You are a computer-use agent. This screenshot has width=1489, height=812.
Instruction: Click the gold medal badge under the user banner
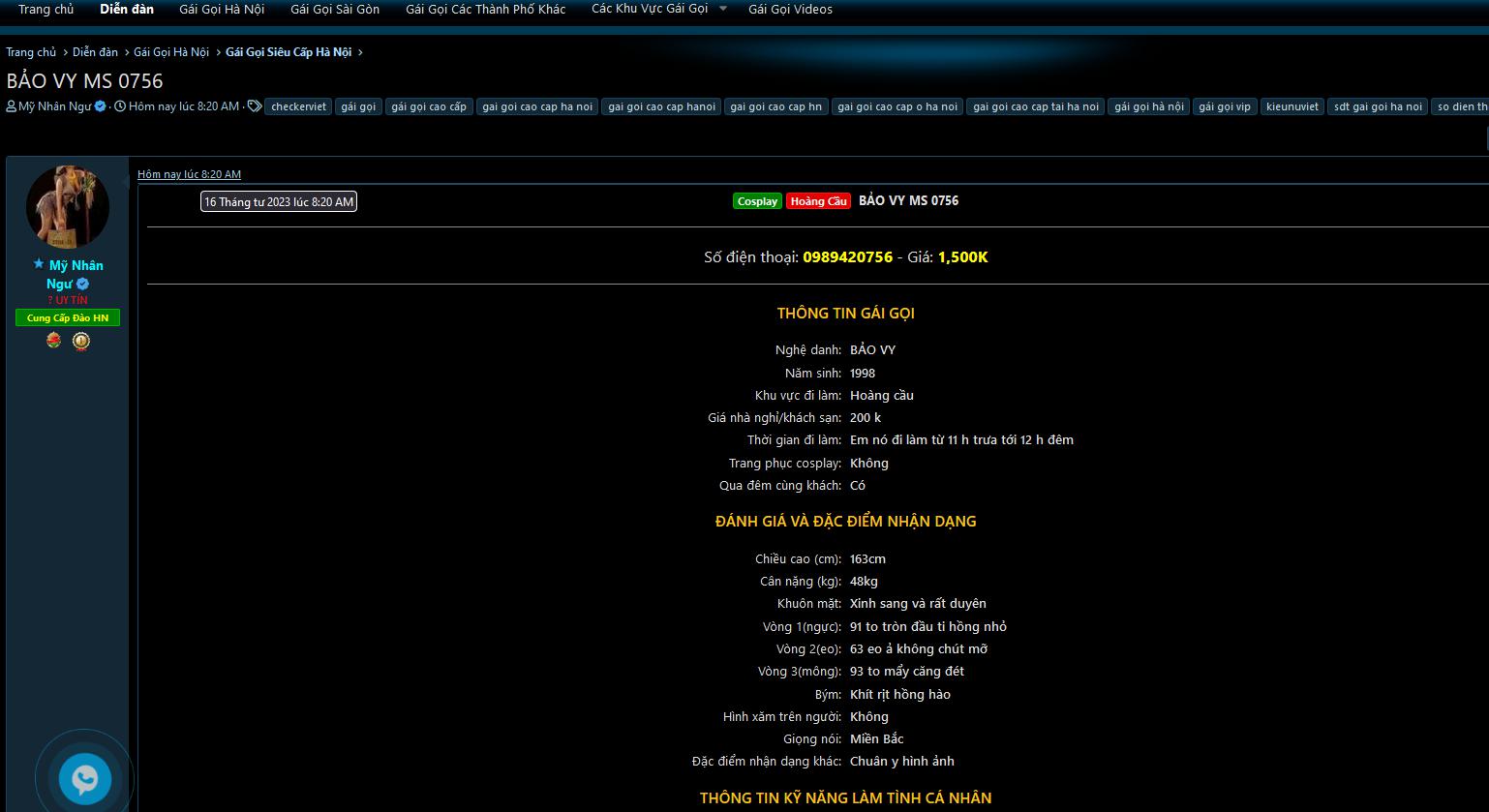click(x=81, y=341)
